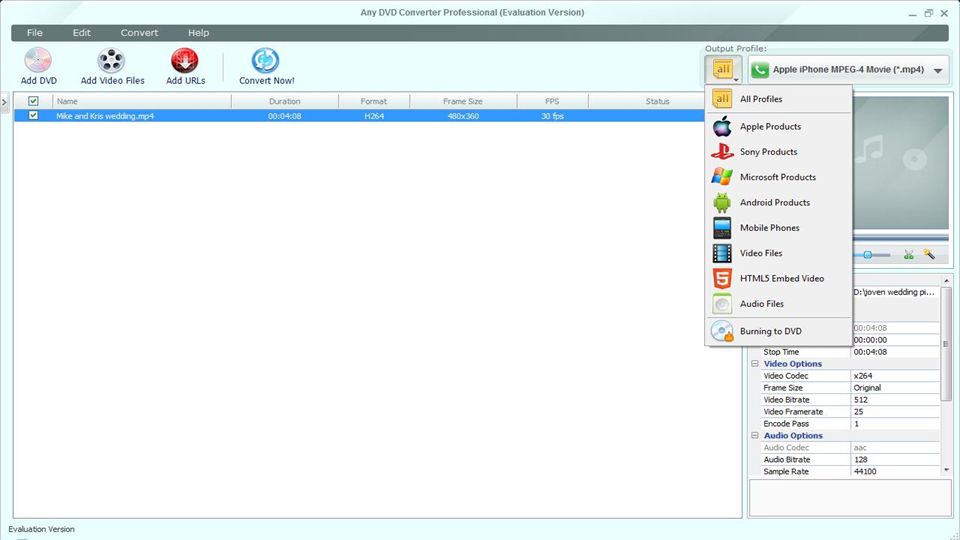This screenshot has width=960, height=540.
Task: Click the Burning to DVD disc icon
Action: (722, 331)
